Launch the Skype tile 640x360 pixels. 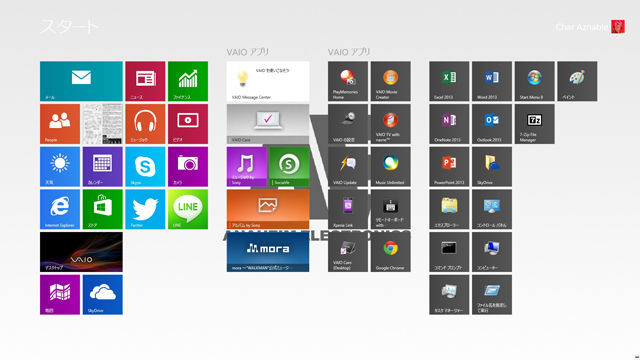(x=145, y=167)
